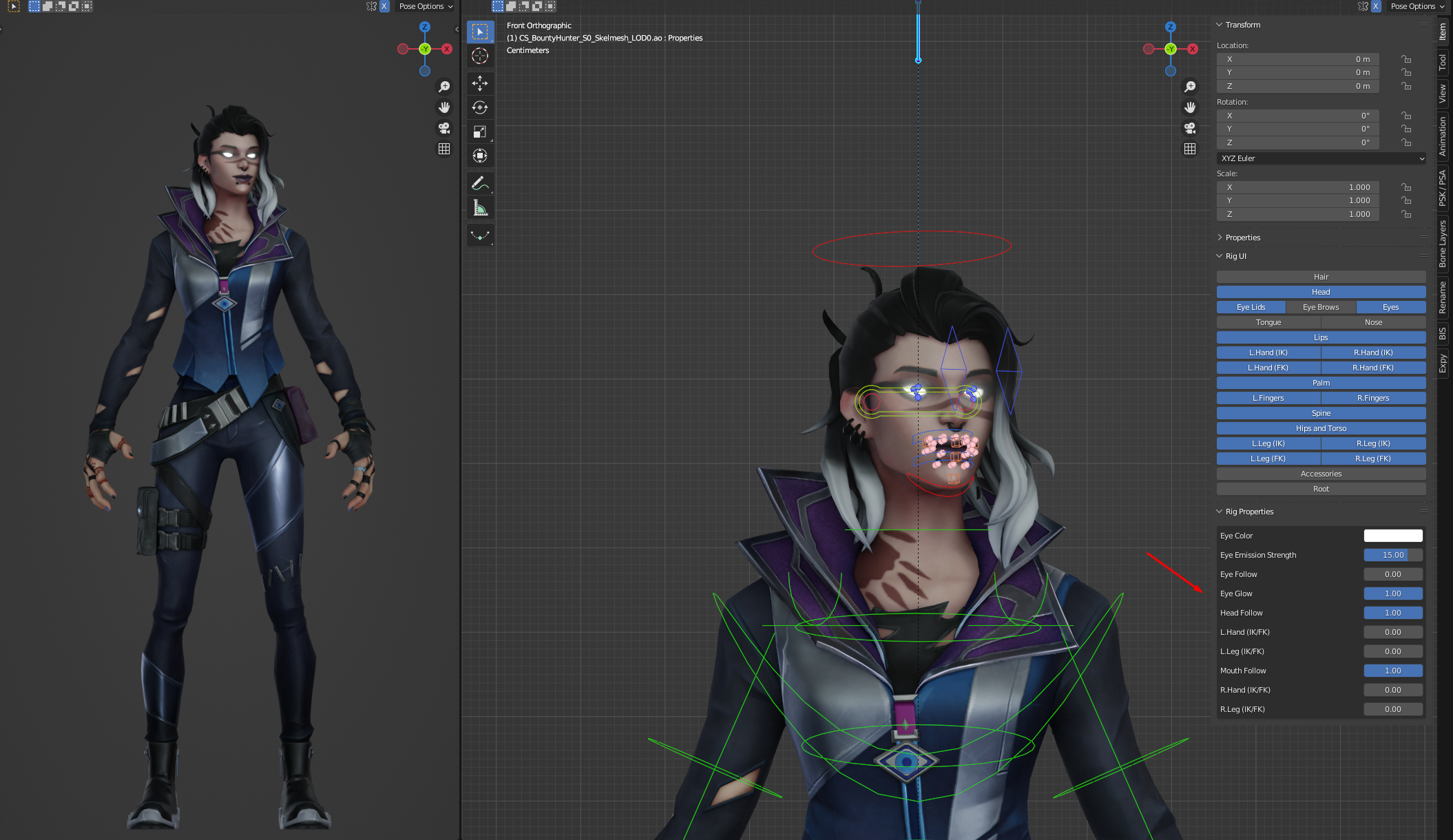Toggle the Hair bone layer button
The height and width of the screenshot is (840, 1453).
coord(1320,277)
